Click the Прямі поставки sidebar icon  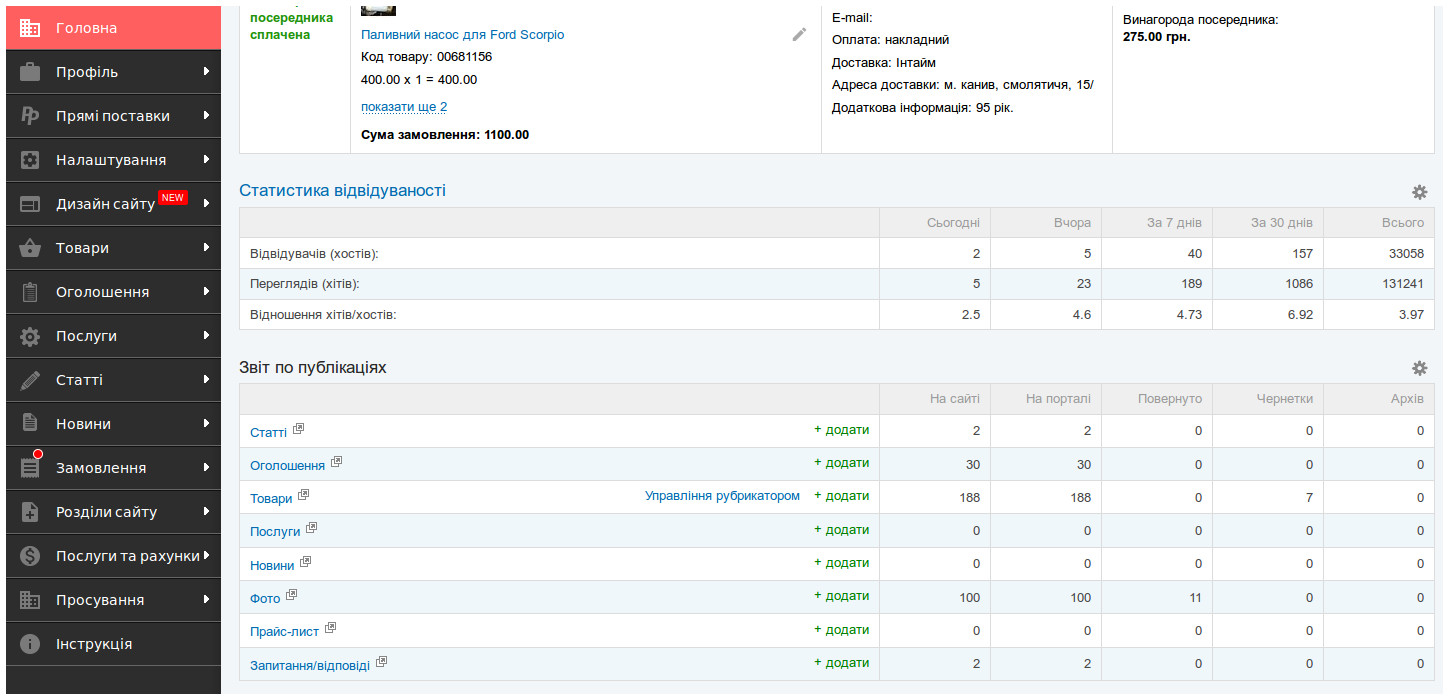click(30, 116)
